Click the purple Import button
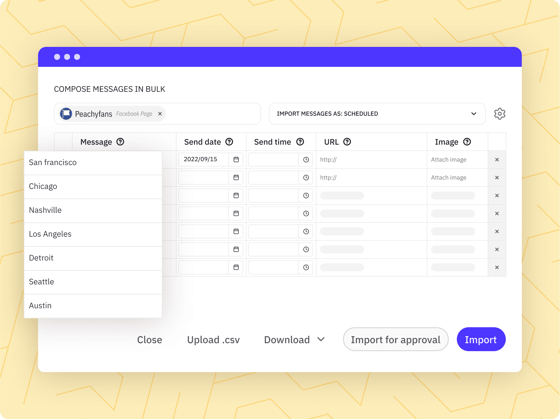The width and height of the screenshot is (560, 419). click(481, 339)
